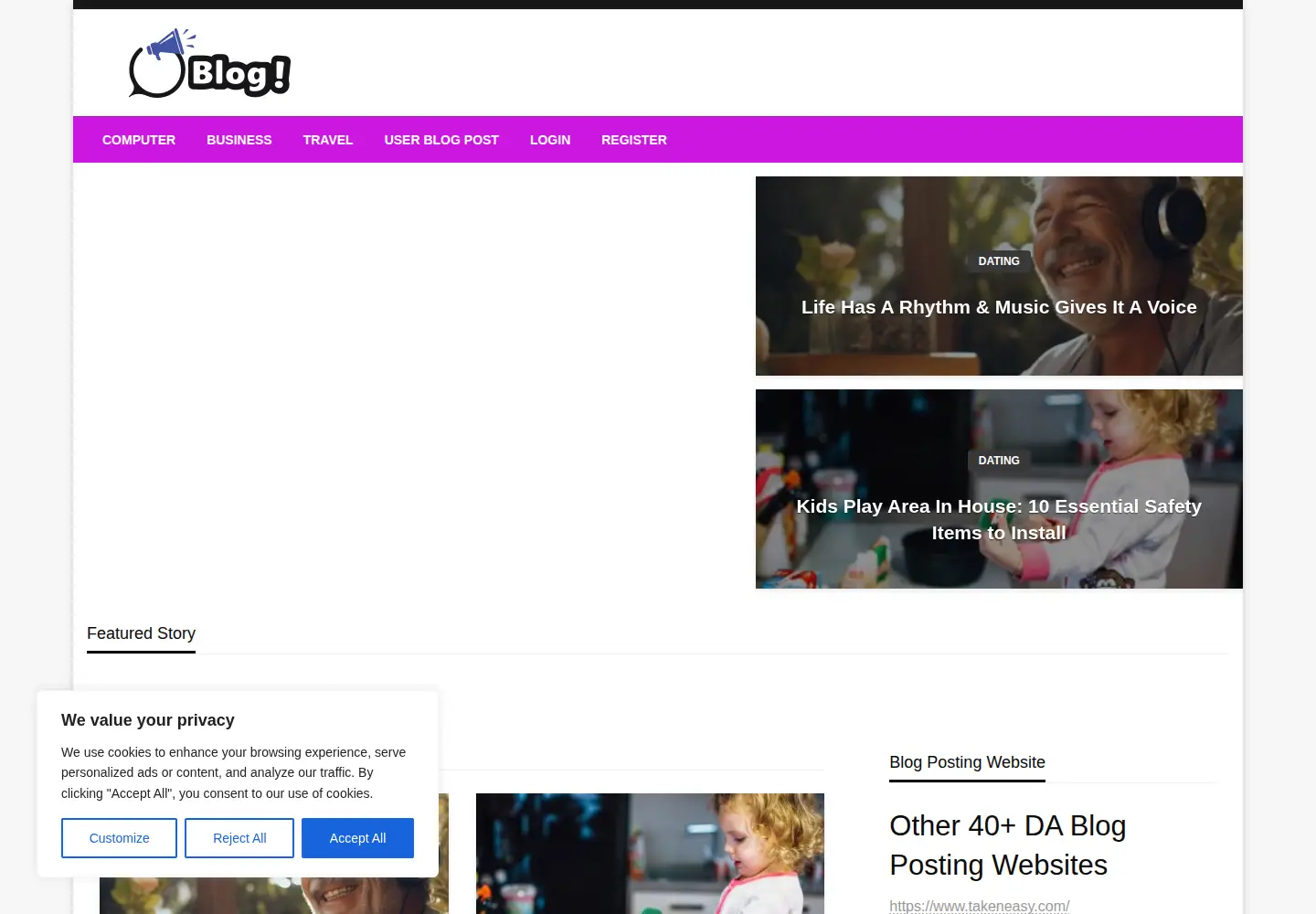Click the Blog! megaphone logo
Viewport: 1316px width, 914px height.
(x=210, y=63)
